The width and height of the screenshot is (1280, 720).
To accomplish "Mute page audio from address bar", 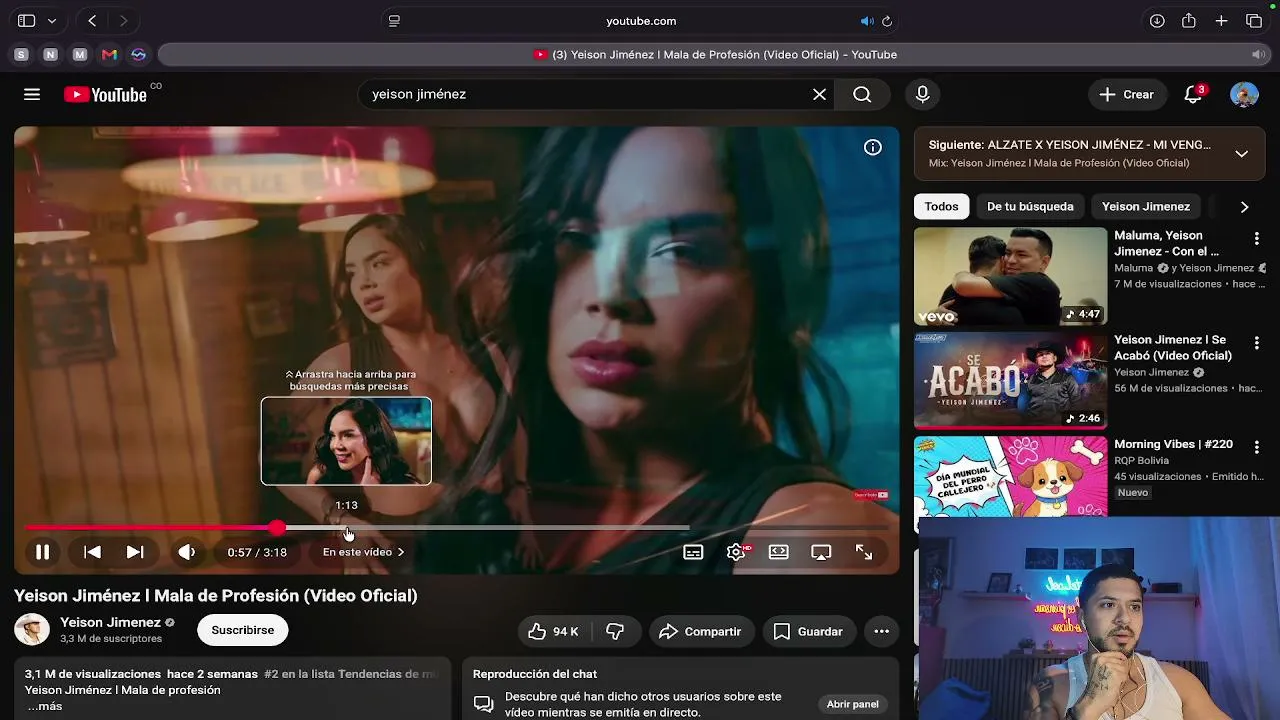I will point(867,21).
